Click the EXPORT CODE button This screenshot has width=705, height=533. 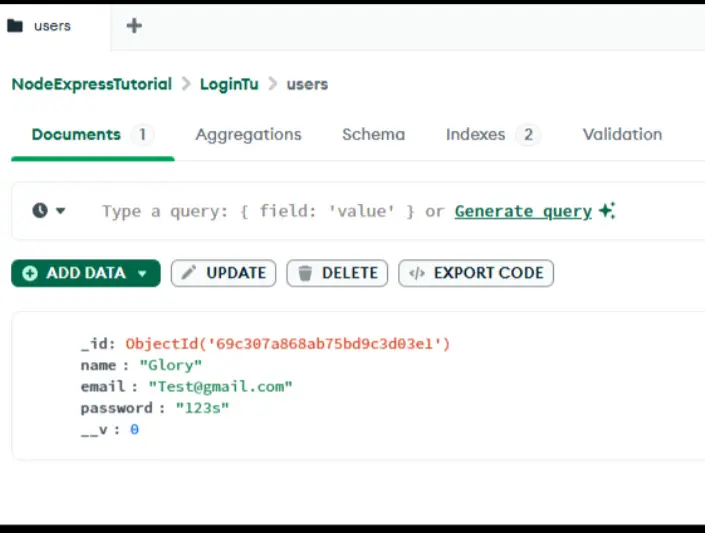pyautogui.click(x=476, y=273)
